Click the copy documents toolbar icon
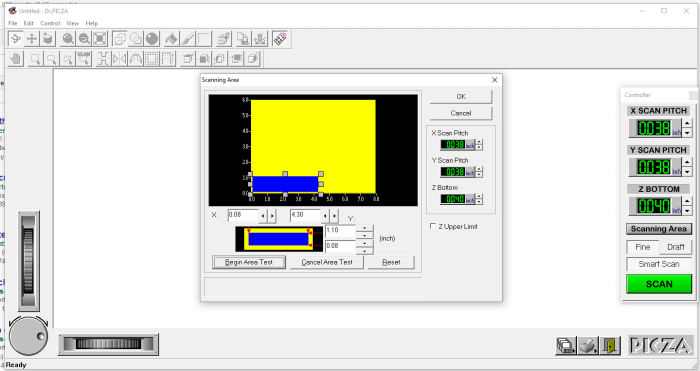The image size is (700, 371). point(244,39)
